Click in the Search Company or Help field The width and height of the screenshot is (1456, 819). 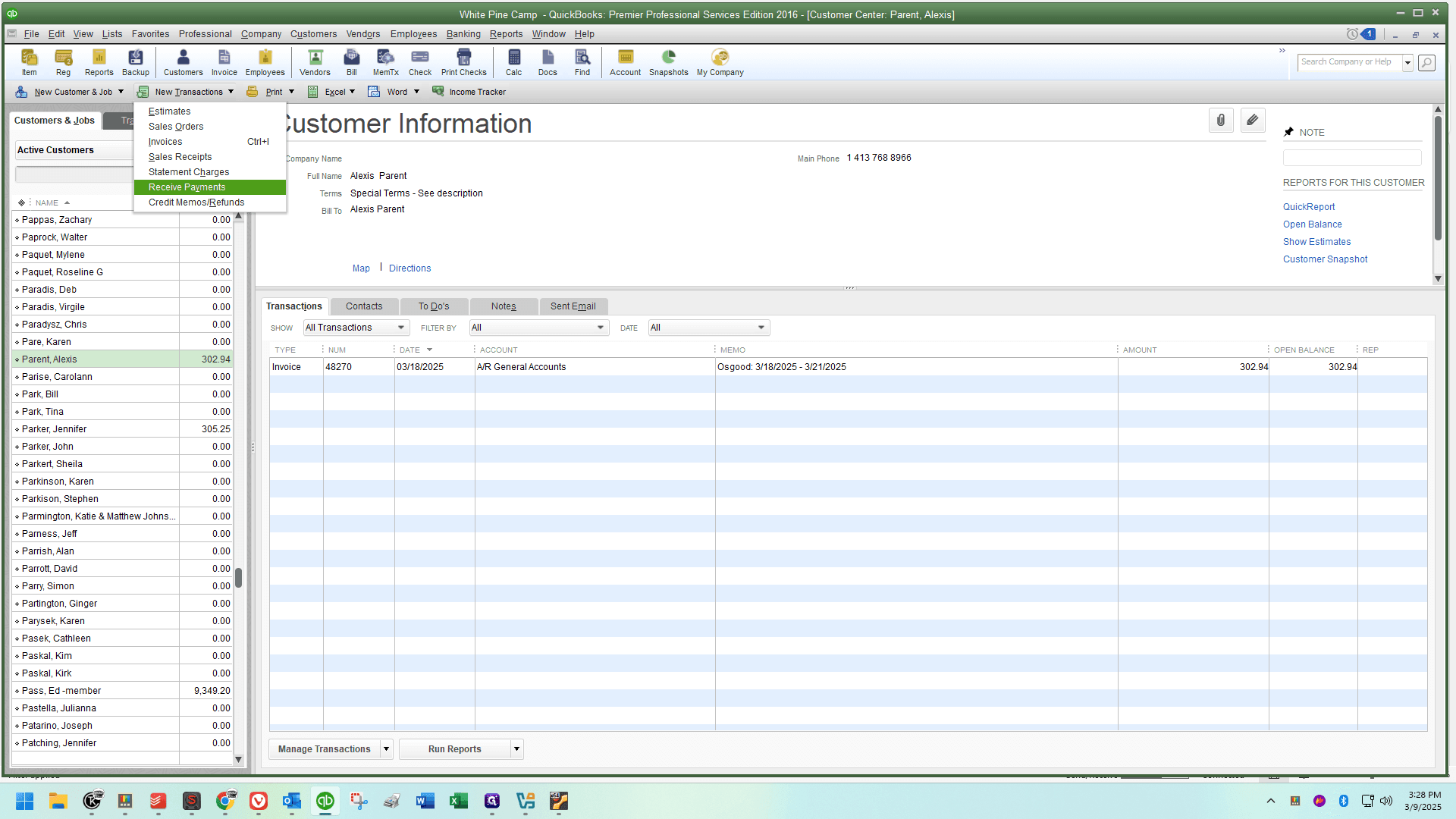pos(1350,63)
